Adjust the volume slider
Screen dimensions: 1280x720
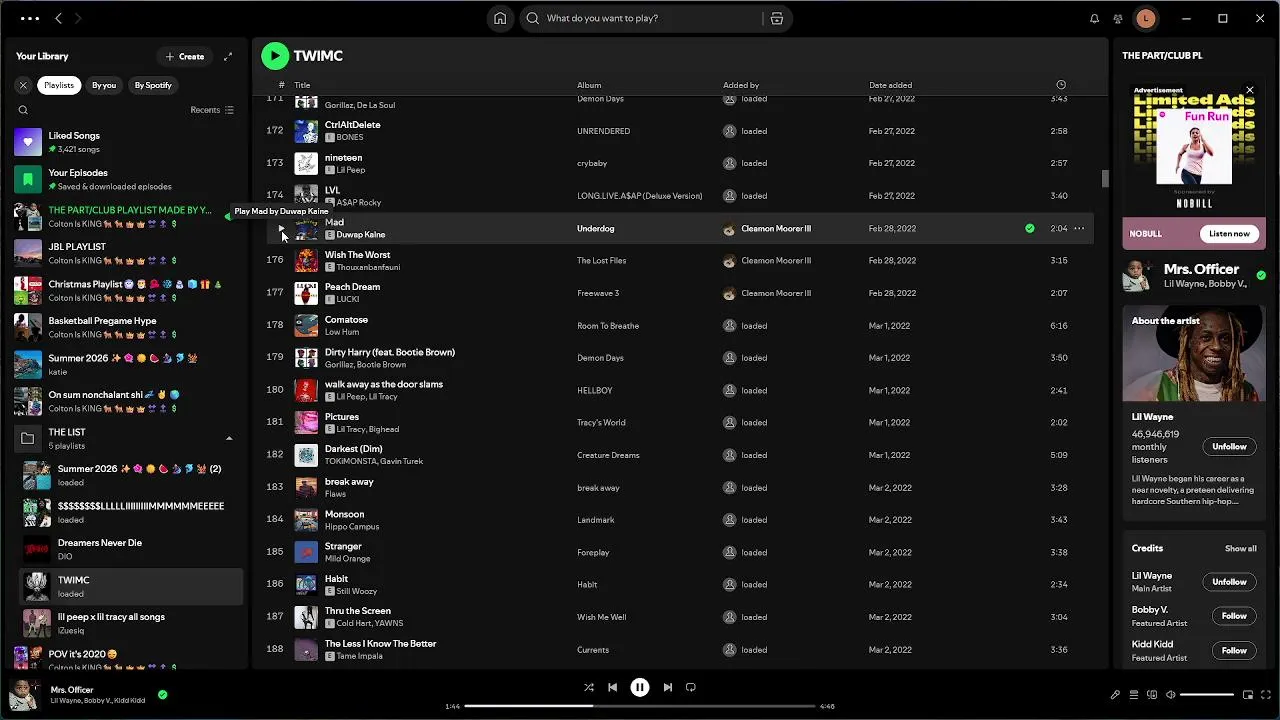(x=1207, y=695)
